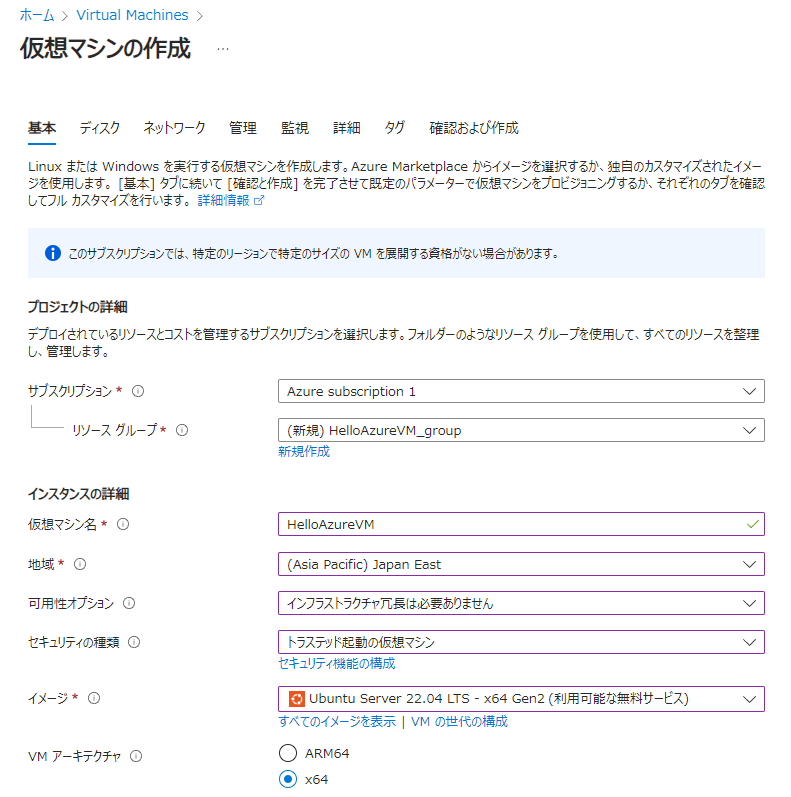Switch to the ディスク tab
Image resolution: width=791 pixels, height=797 pixels.
(100, 128)
